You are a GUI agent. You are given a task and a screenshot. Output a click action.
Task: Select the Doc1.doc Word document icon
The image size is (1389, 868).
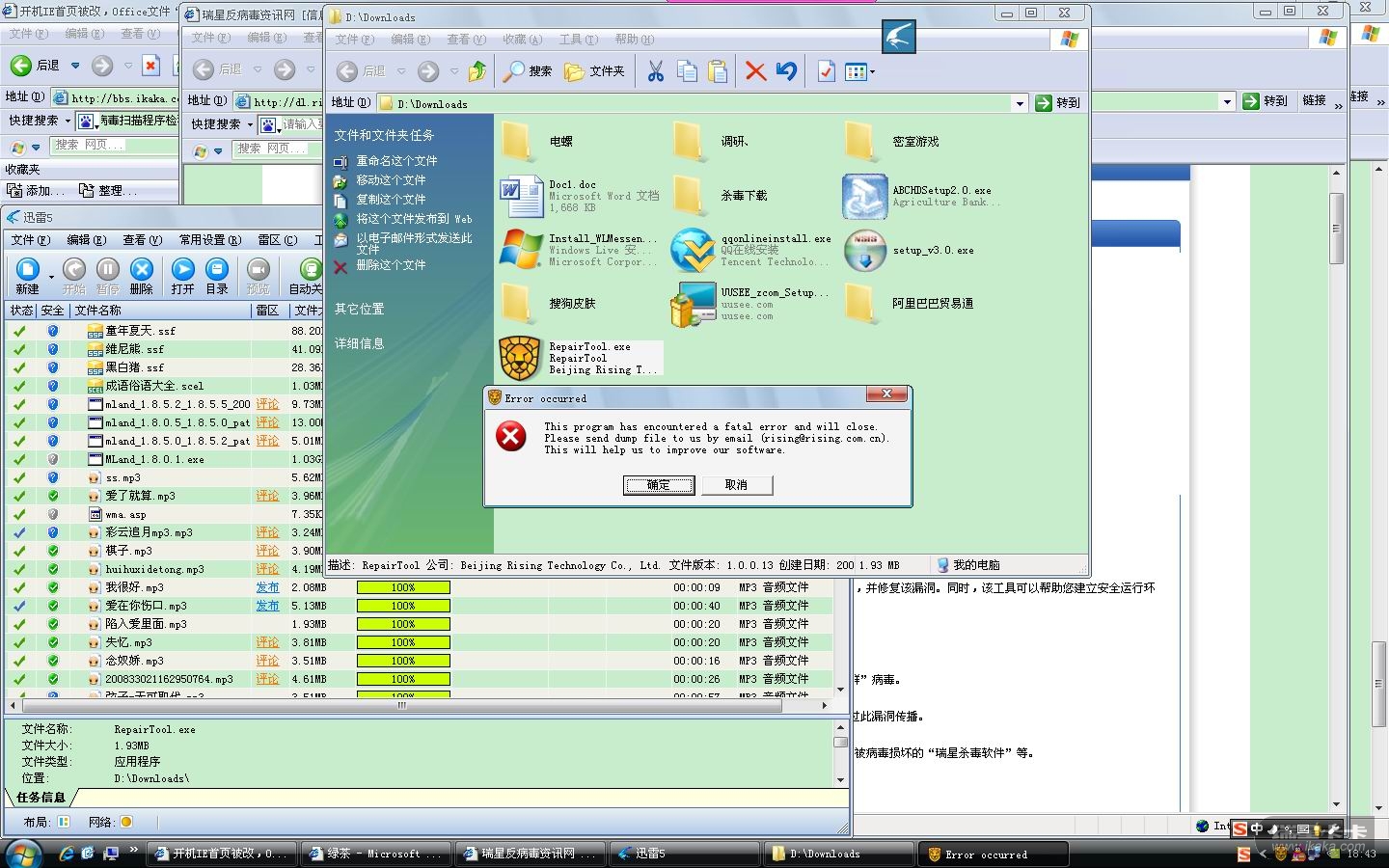click(521, 196)
